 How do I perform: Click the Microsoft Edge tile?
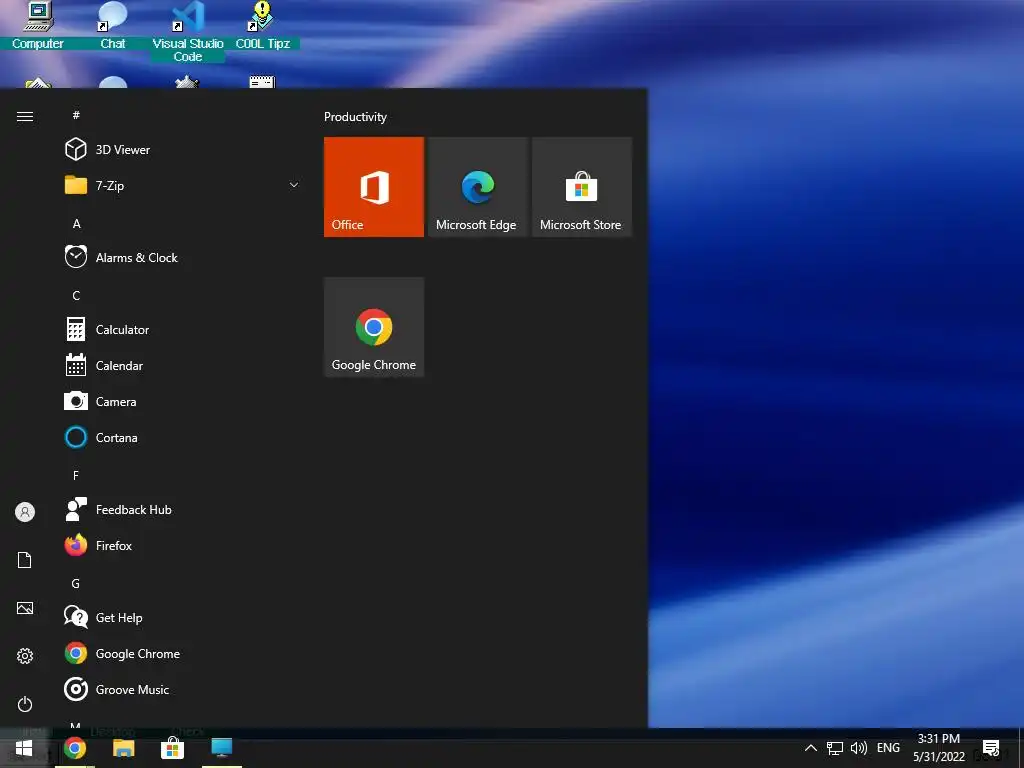477,187
